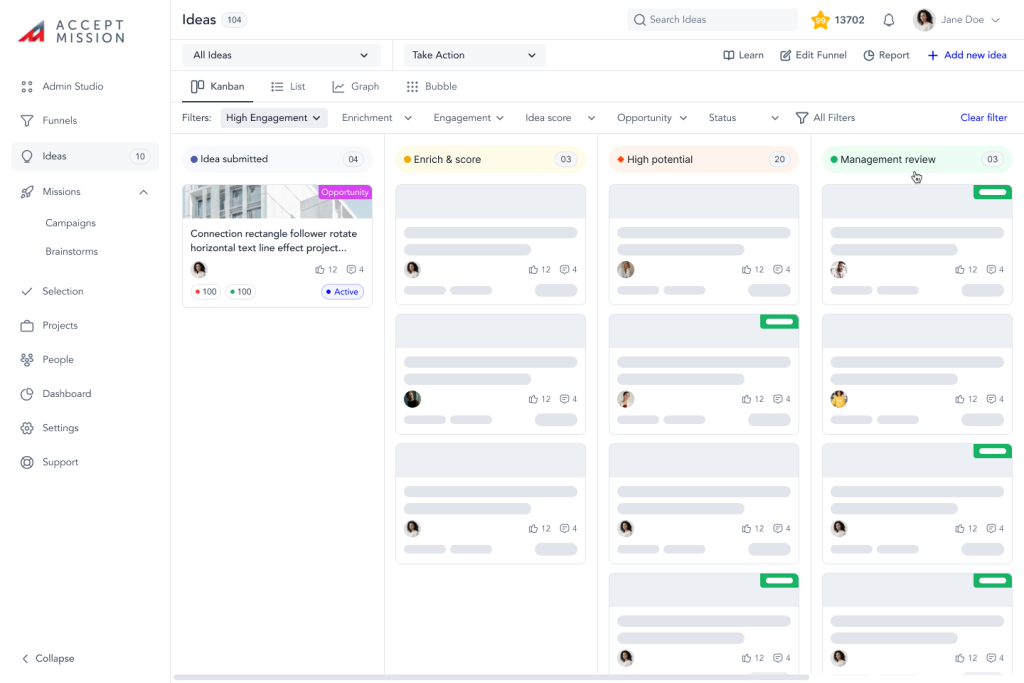1024x683 pixels.
Task: Click the Clear filter link
Action: click(x=983, y=118)
